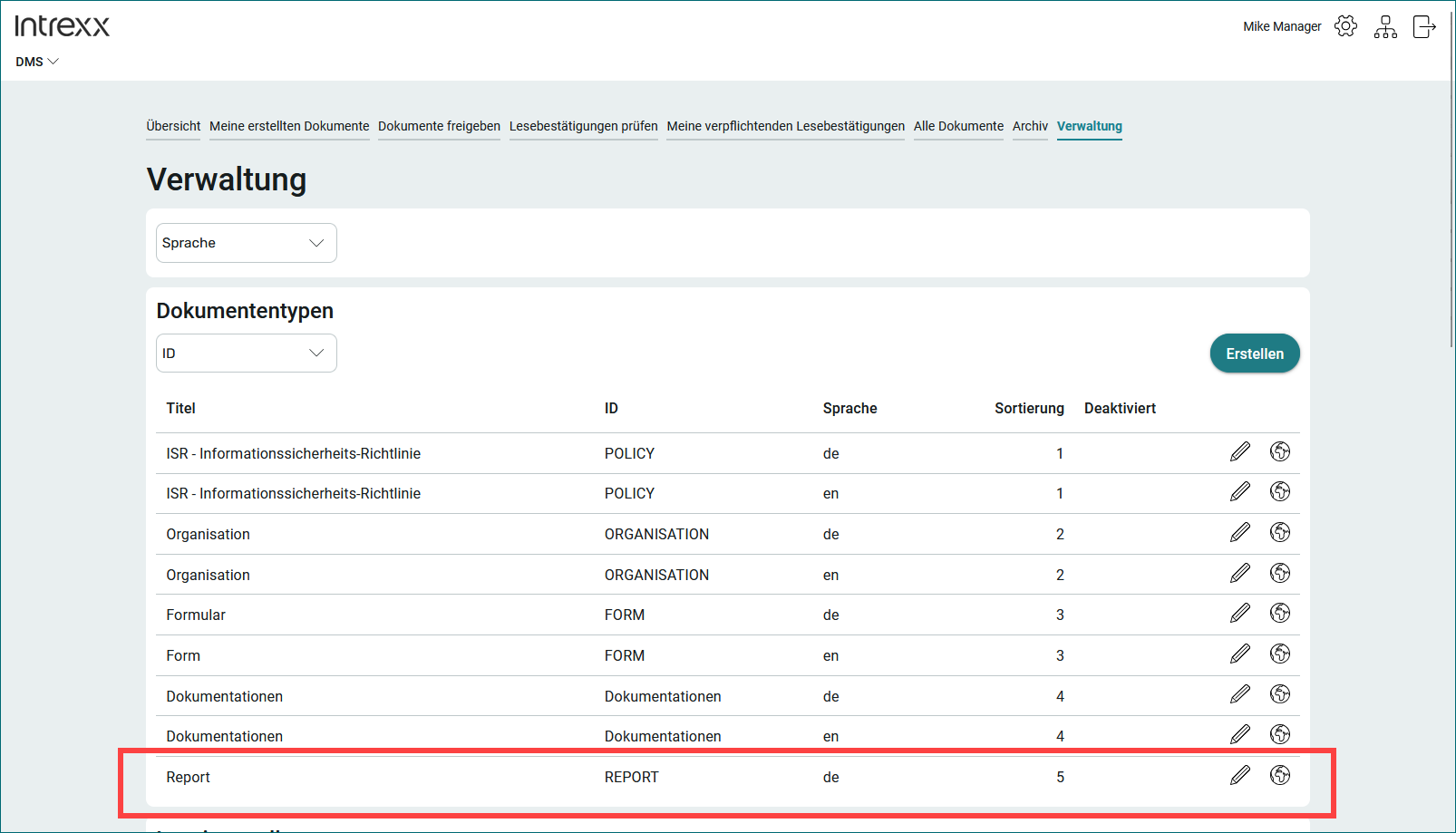The image size is (1456, 833).
Task: Click the Report title cell
Action: pyautogui.click(x=188, y=777)
